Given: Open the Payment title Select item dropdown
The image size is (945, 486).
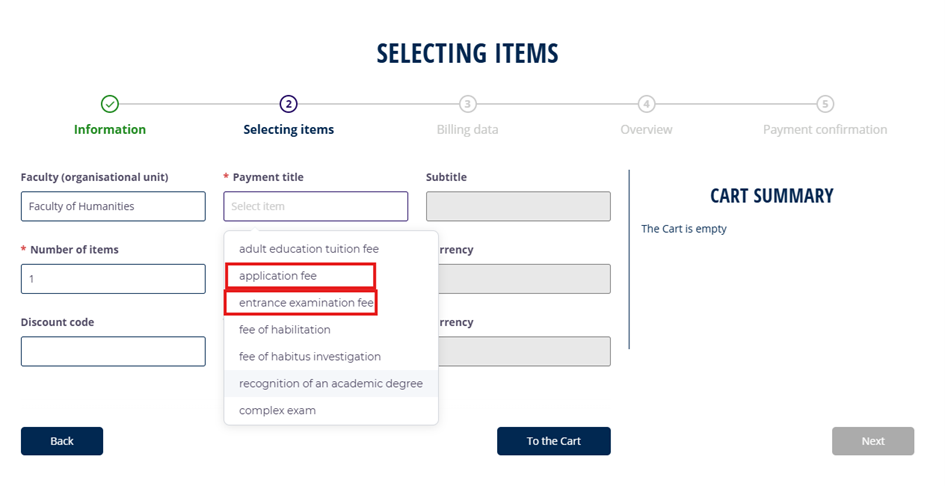Looking at the screenshot, I should pyautogui.click(x=316, y=206).
